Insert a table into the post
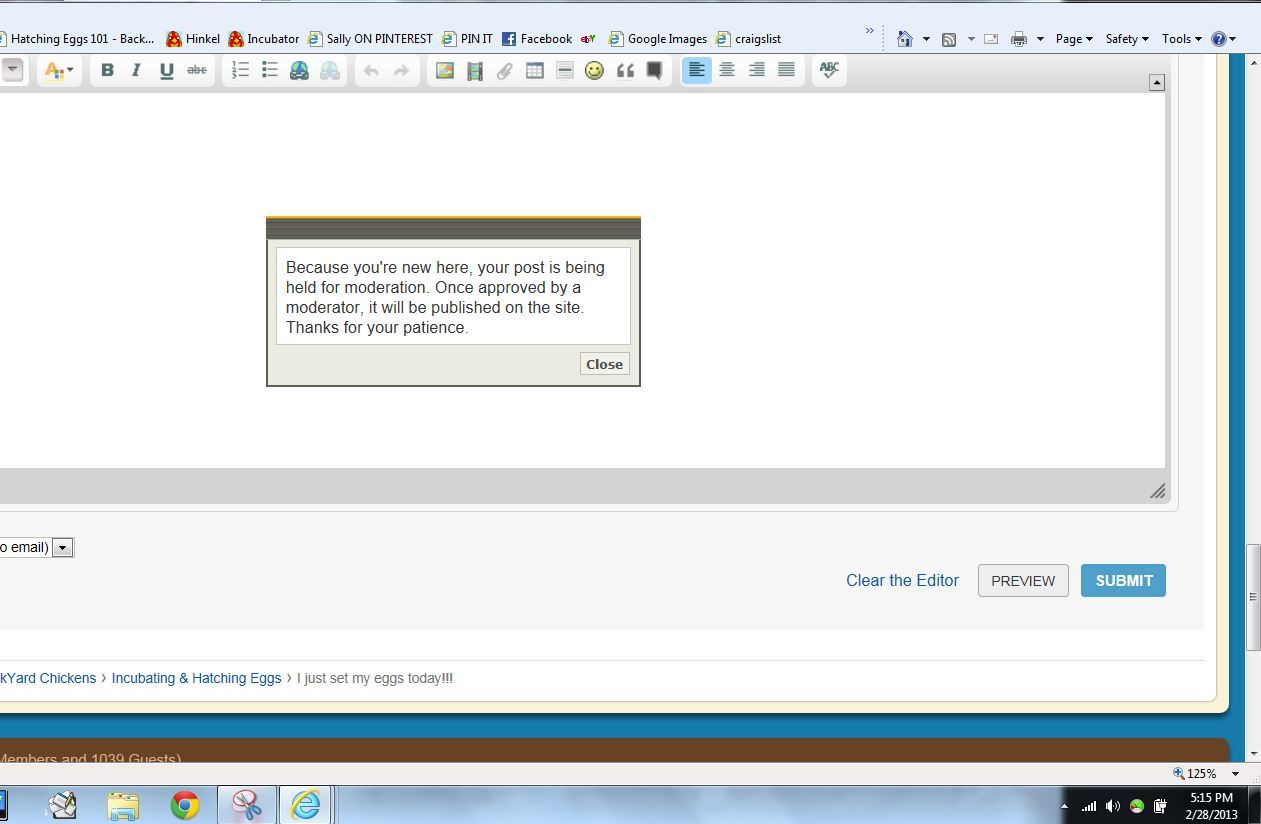This screenshot has height=824, width=1261. coord(535,70)
